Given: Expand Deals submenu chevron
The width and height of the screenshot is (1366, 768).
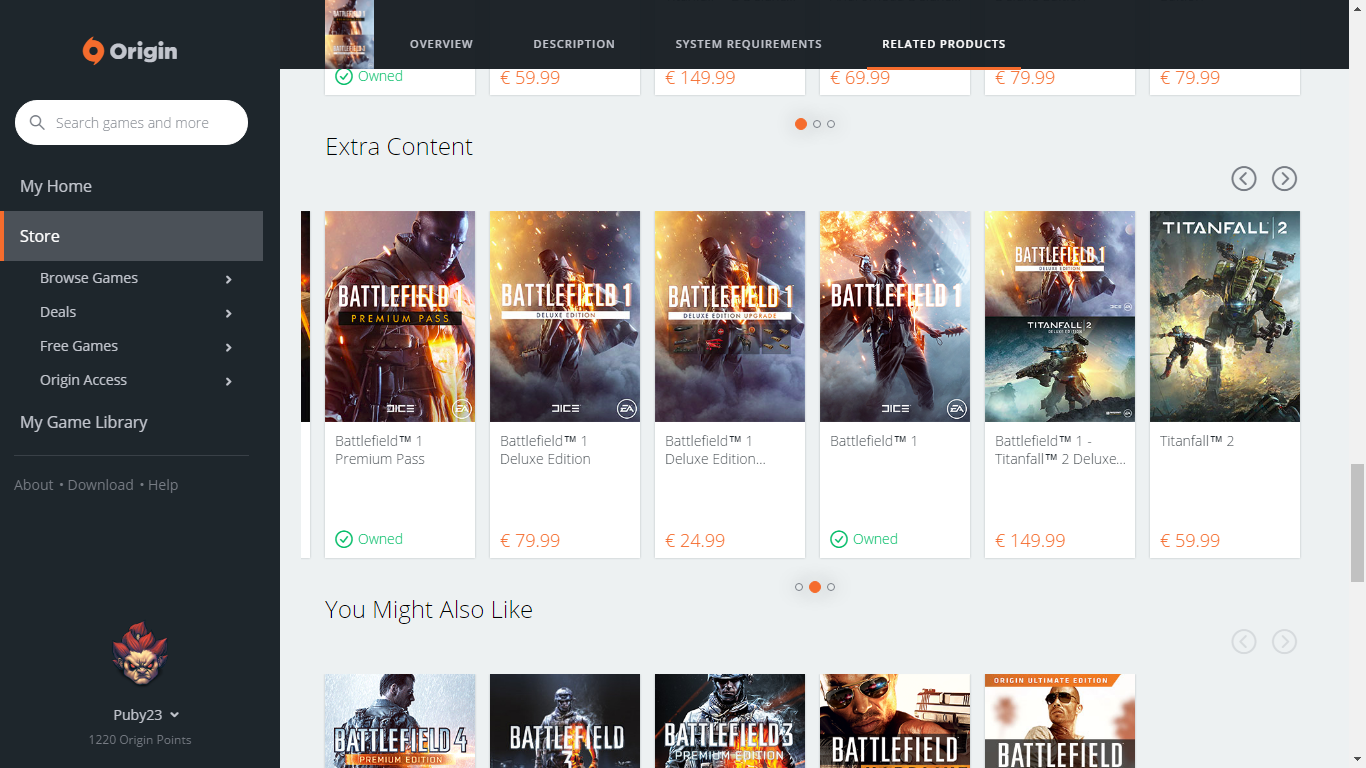Looking at the screenshot, I should [229, 313].
